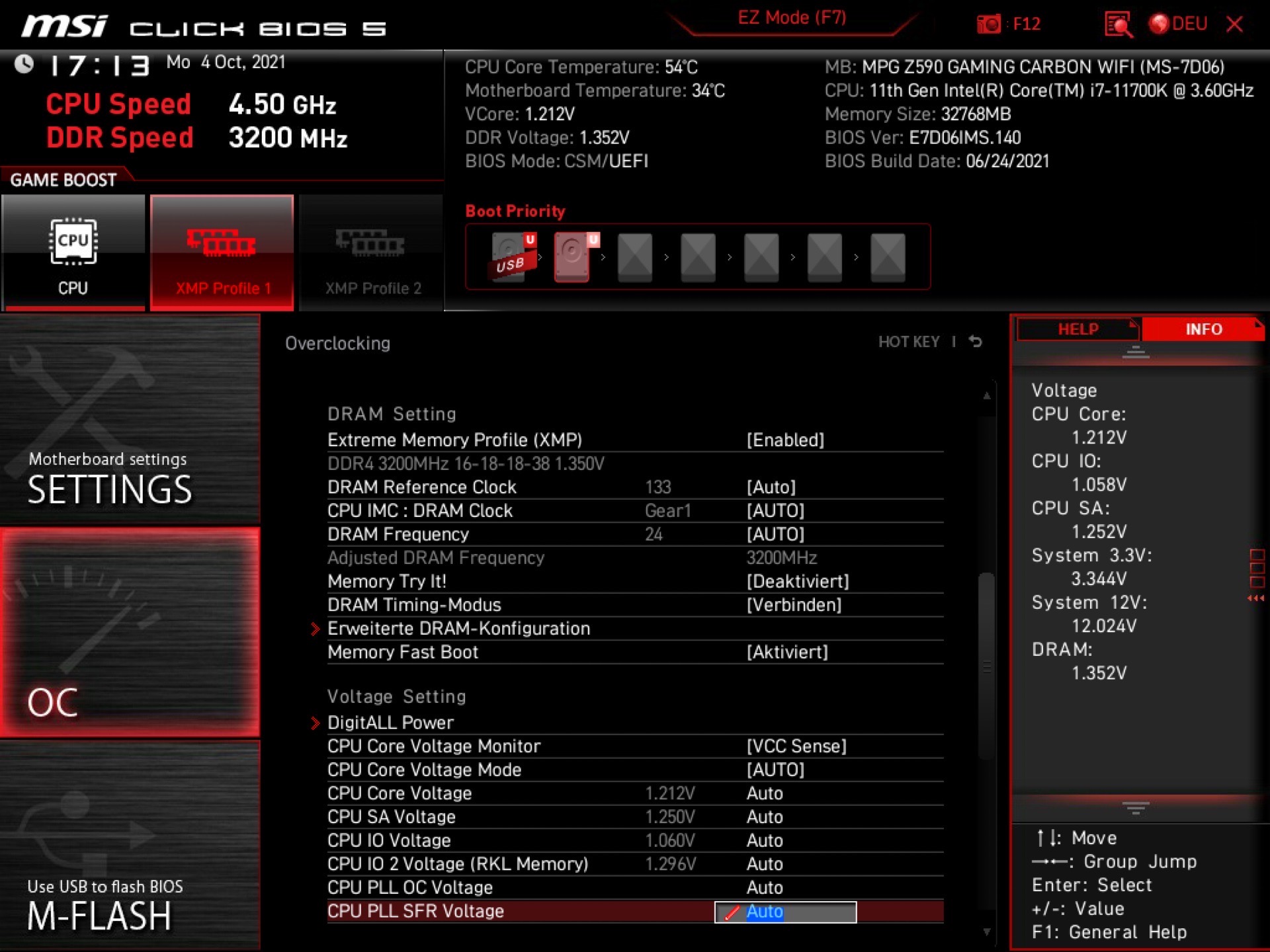
Task: Click the back arrow next to HOT KEY
Action: click(976, 342)
